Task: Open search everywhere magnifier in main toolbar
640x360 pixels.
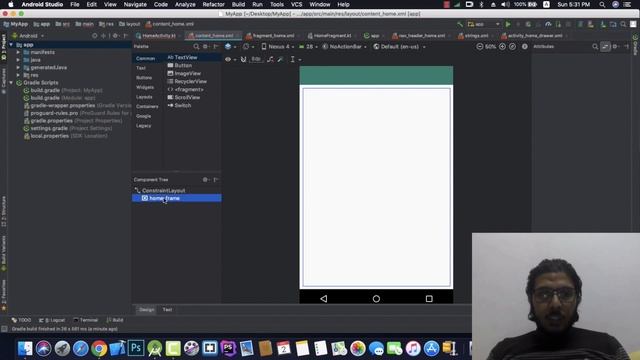Action: (x=623, y=24)
